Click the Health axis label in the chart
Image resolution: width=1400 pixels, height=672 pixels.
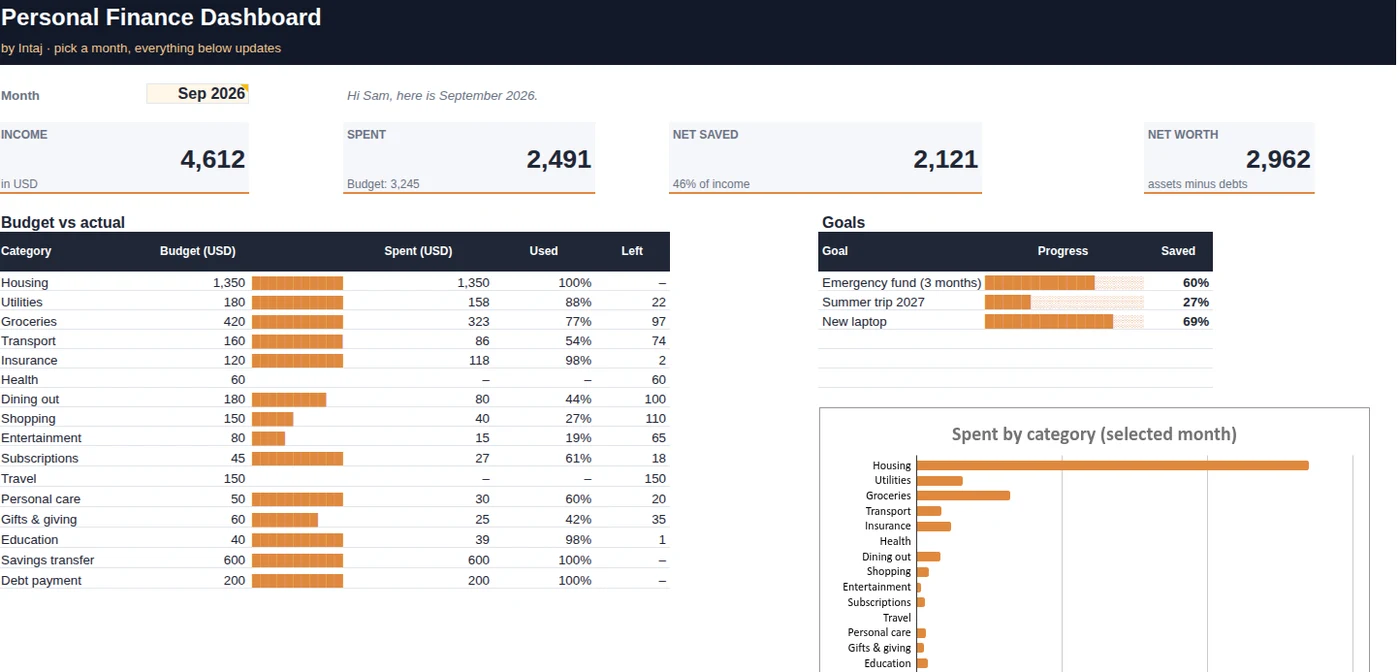pyautogui.click(x=895, y=541)
